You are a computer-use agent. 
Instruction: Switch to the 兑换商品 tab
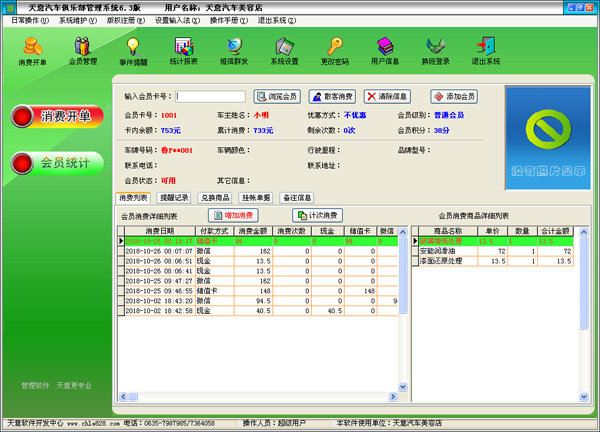click(x=214, y=198)
